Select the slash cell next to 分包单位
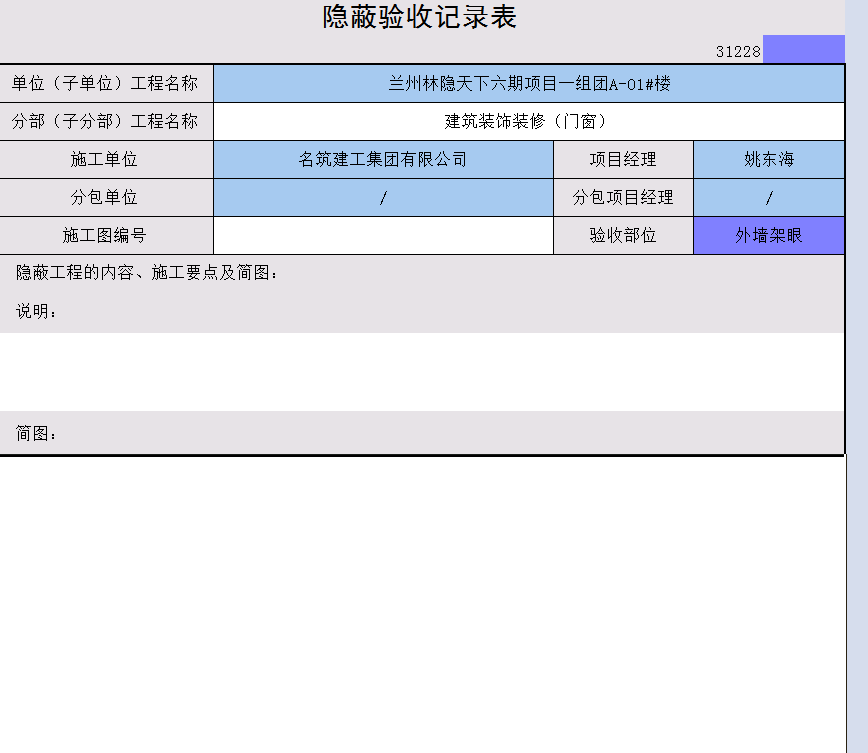This screenshot has height=753, width=868. pyautogui.click(x=383, y=198)
